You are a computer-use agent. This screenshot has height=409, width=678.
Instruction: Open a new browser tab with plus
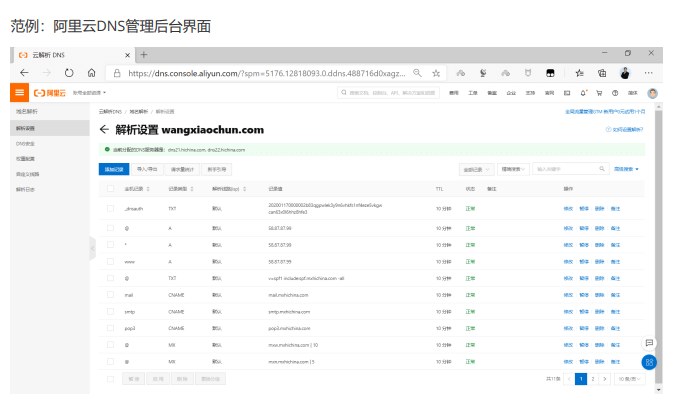[144, 55]
